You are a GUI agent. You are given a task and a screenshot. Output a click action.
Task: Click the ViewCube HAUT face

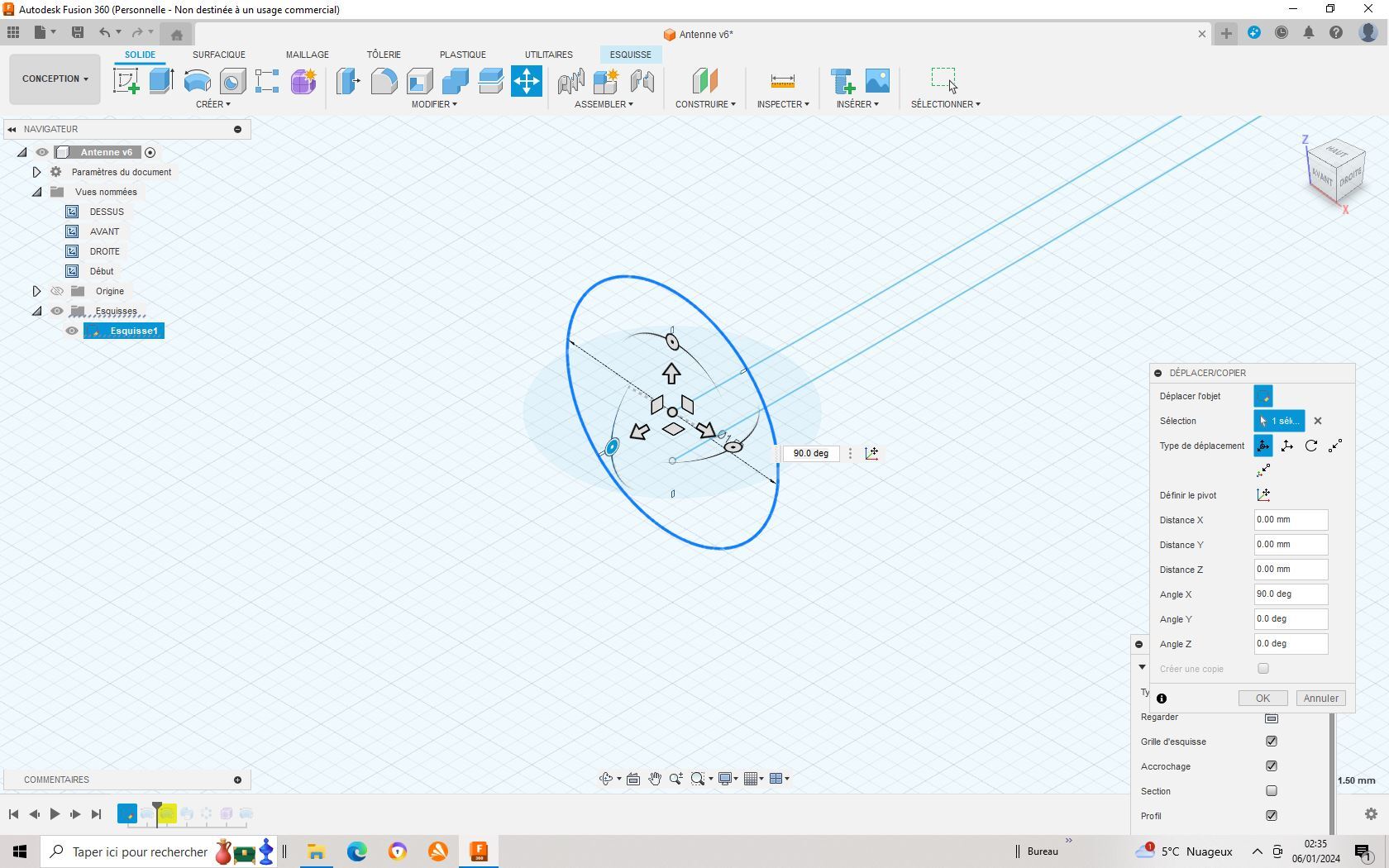1337,151
